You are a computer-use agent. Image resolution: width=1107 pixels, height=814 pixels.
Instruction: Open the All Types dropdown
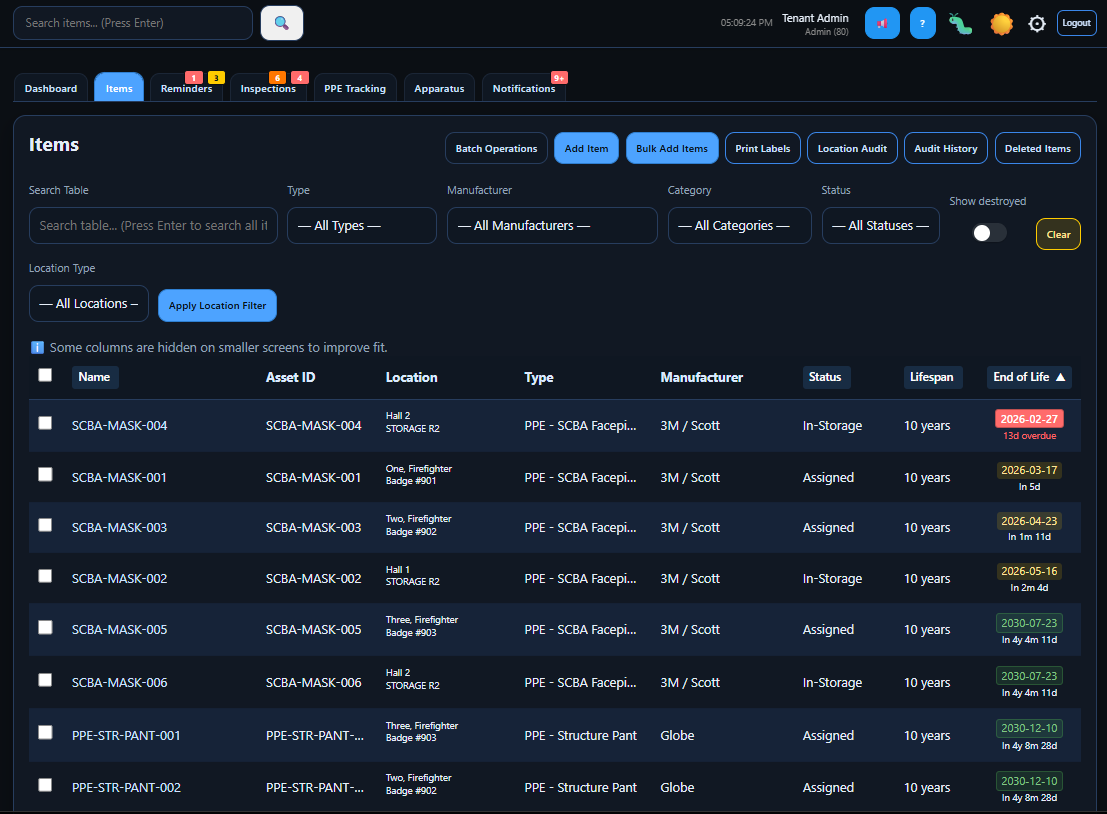point(361,225)
